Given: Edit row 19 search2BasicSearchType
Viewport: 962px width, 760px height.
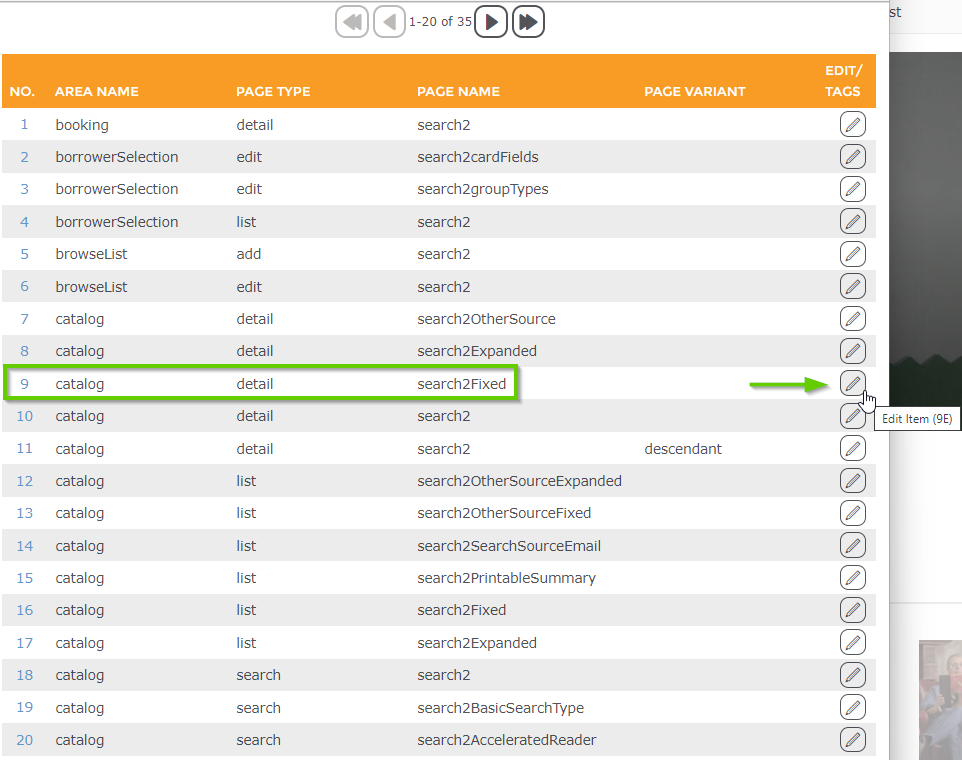Looking at the screenshot, I should (x=852, y=707).
